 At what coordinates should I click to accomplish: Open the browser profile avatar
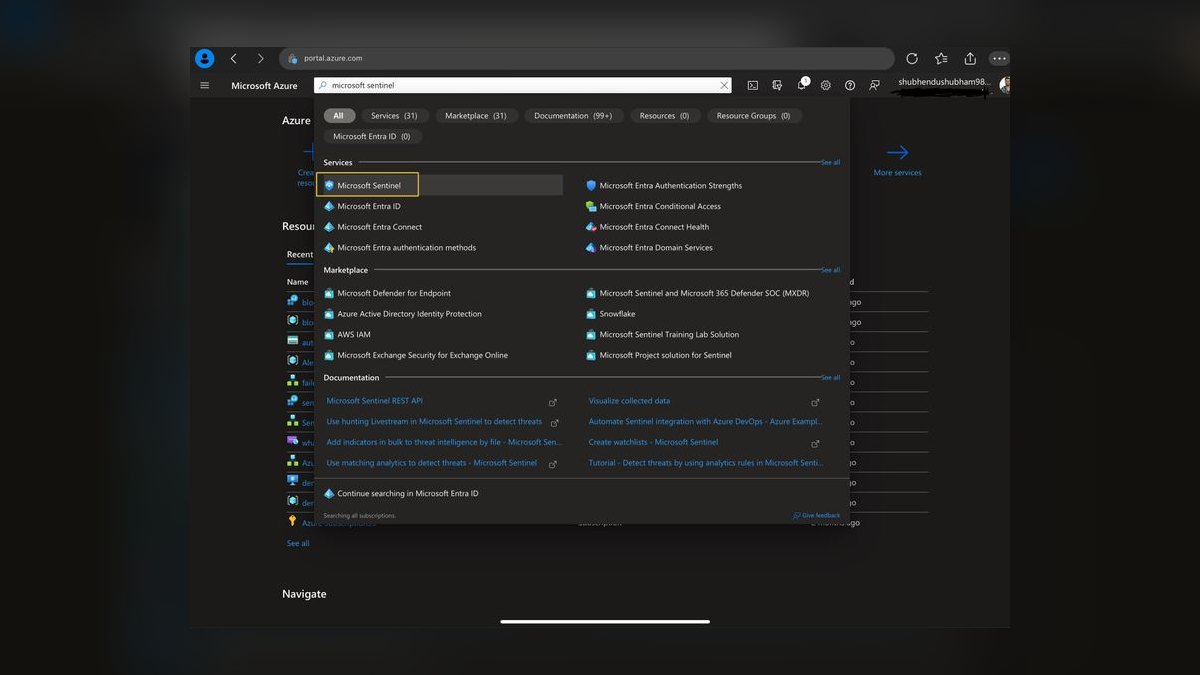(x=205, y=58)
